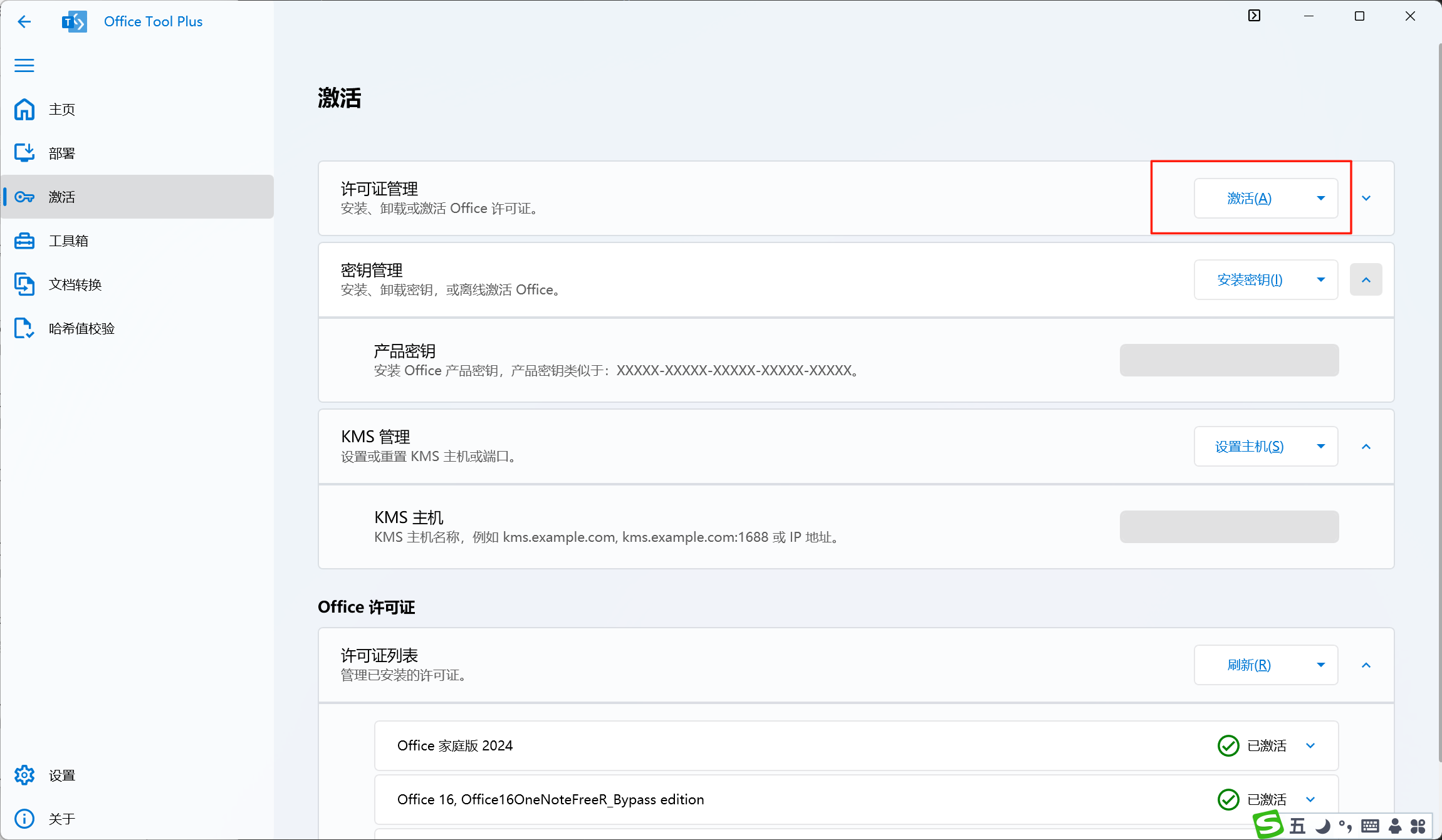Click the Office 许可证 section heading
Viewport: 1442px width, 840px height.
[x=367, y=607]
